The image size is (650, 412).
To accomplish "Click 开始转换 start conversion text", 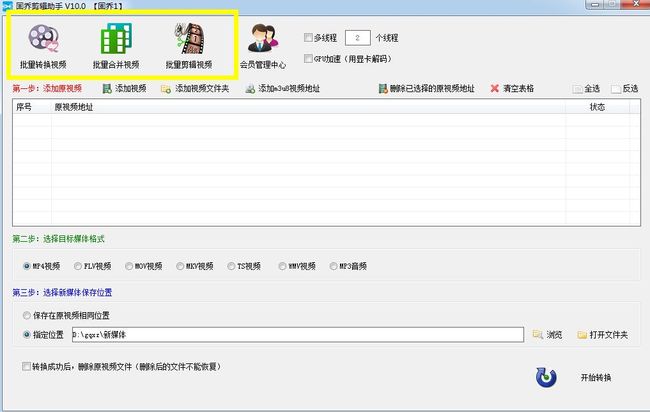I will (596, 378).
